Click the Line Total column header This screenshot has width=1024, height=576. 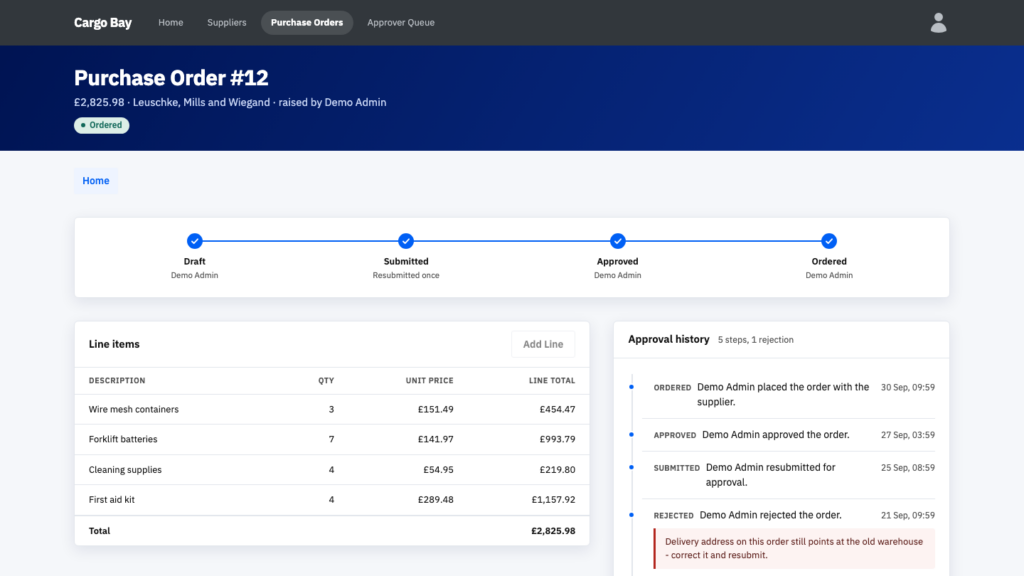tap(552, 381)
